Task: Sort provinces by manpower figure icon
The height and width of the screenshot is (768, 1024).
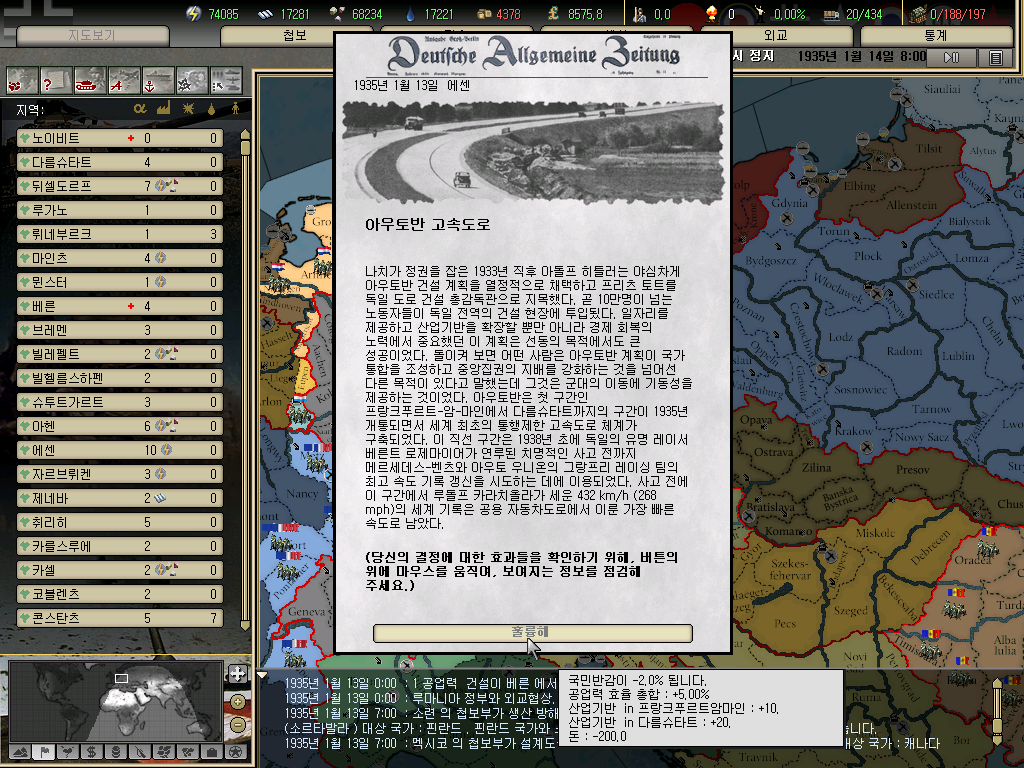Action: pos(235,108)
